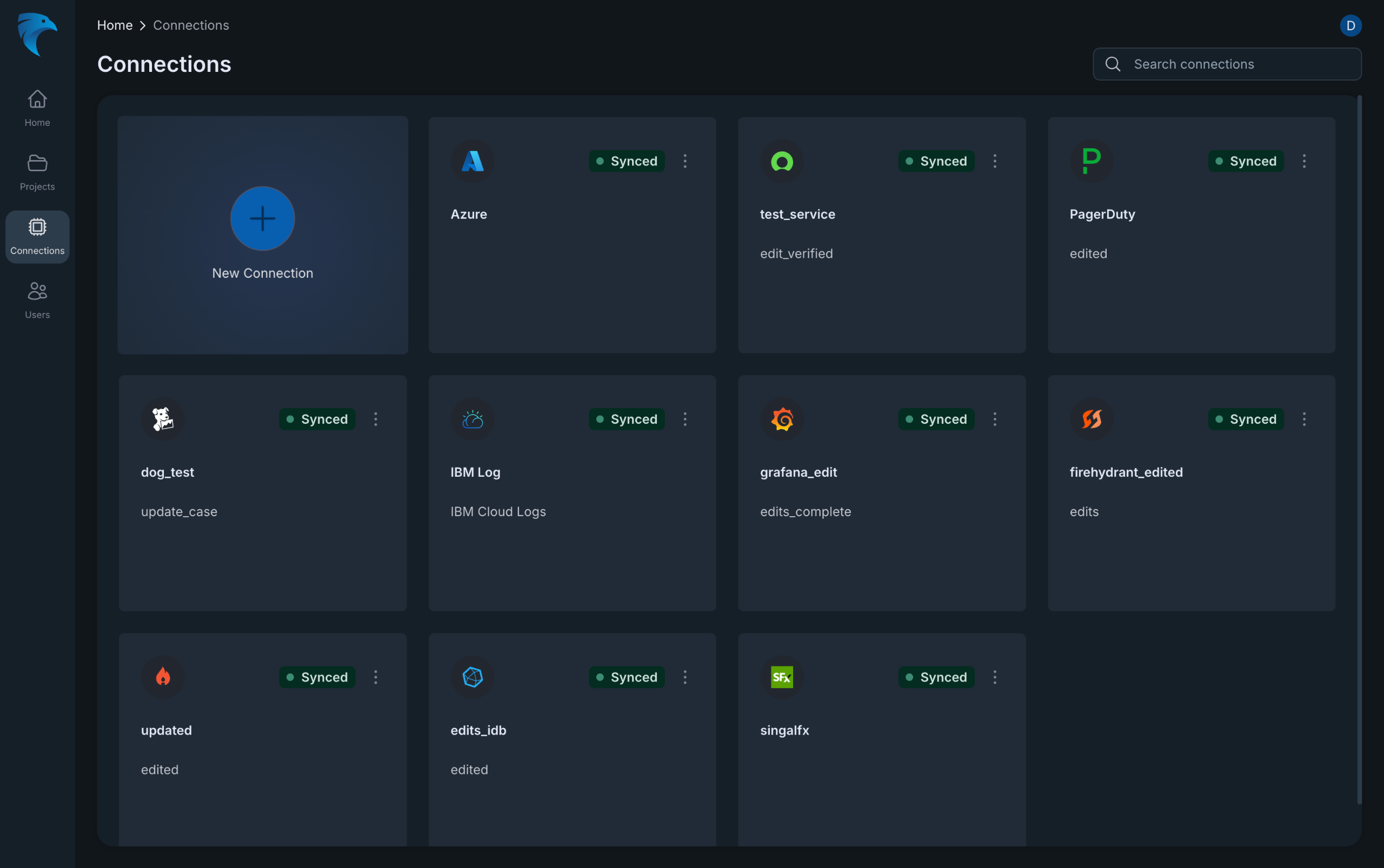Click the Datadog dog icon on dog_test

[x=163, y=419]
